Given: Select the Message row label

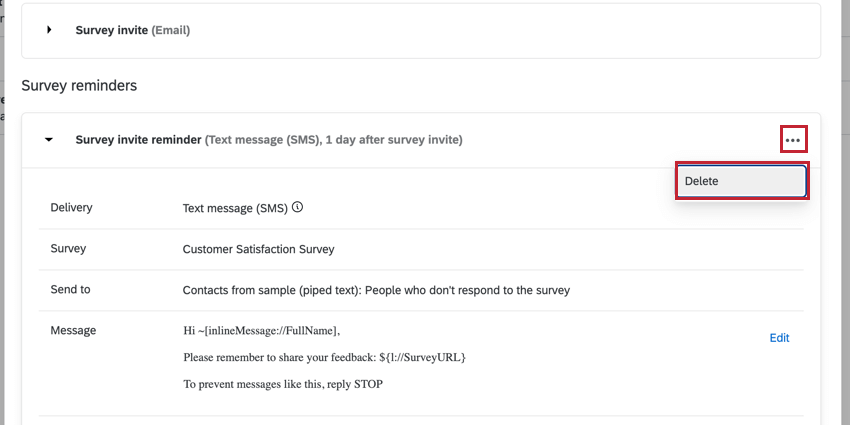Looking at the screenshot, I should tap(74, 330).
